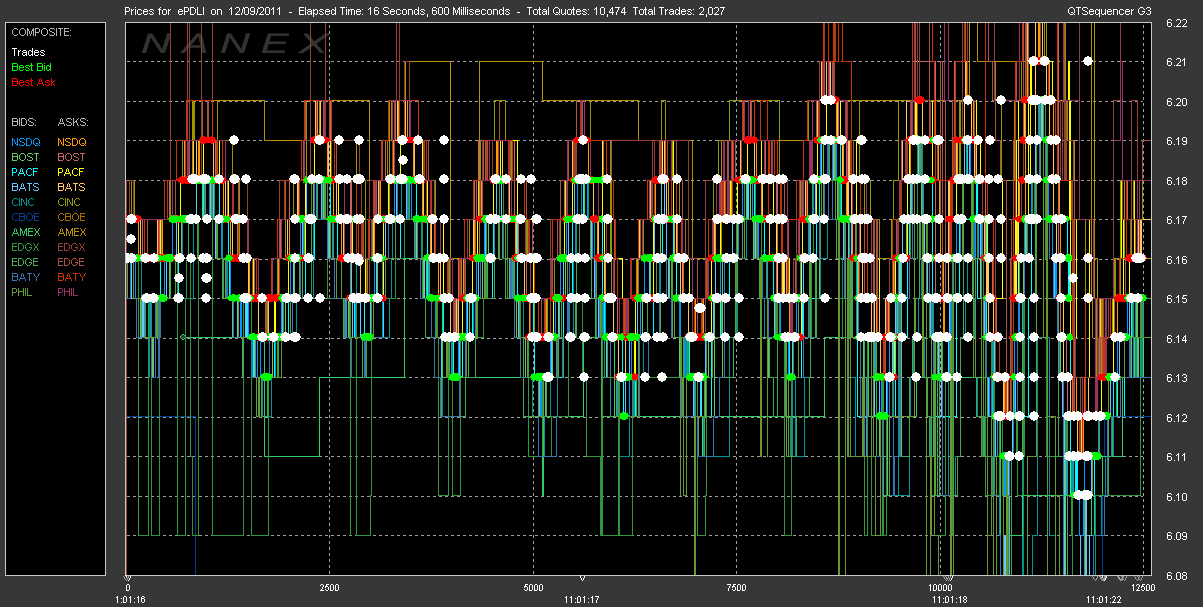This screenshot has height=607, width=1203.
Task: Select CBOE under the ASKS column
Action: pyautogui.click(x=72, y=217)
